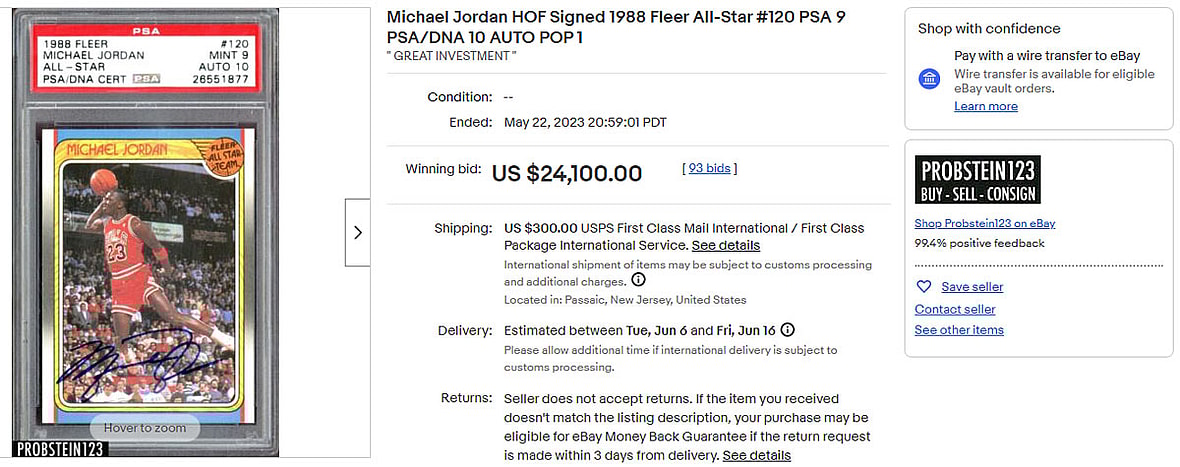This screenshot has height=467, width=1180.
Task: Click the 99.4% positive feedback text
Action: point(979,243)
